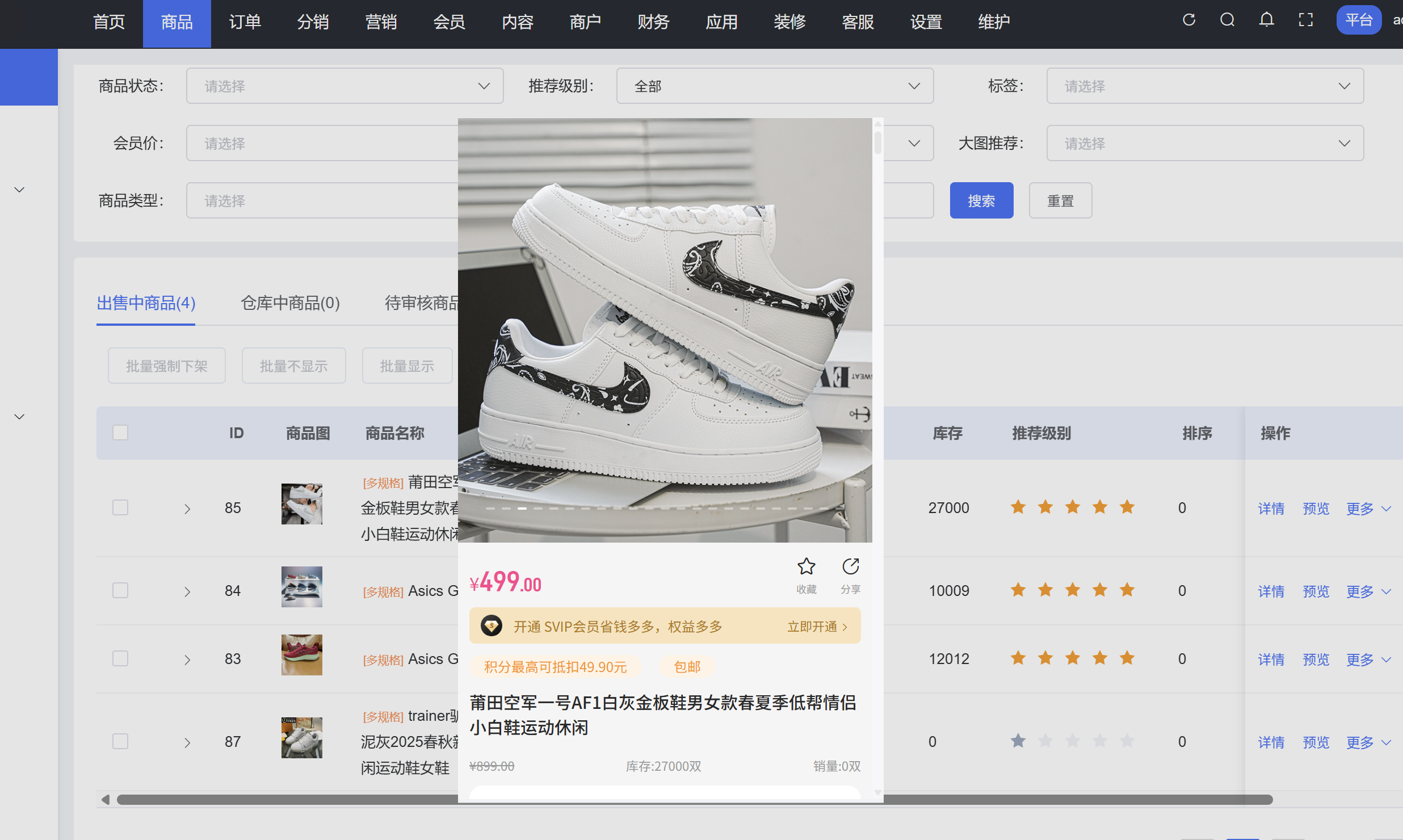Open 预览 for product 84
1403x840 pixels.
pos(1316,591)
